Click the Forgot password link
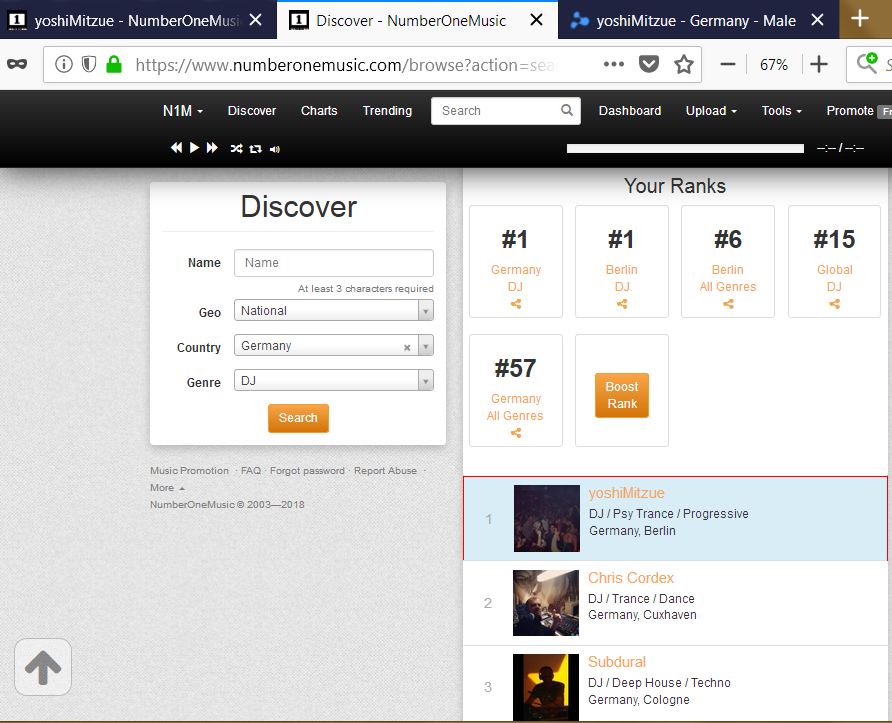 307,471
